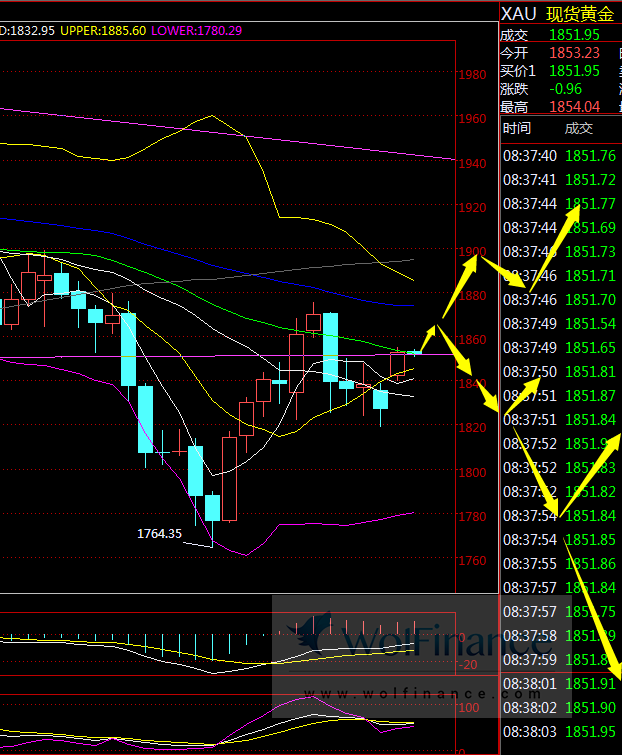The image size is (622, 755).
Task: Click the 成交 column header in tick list
Action: (x=578, y=128)
